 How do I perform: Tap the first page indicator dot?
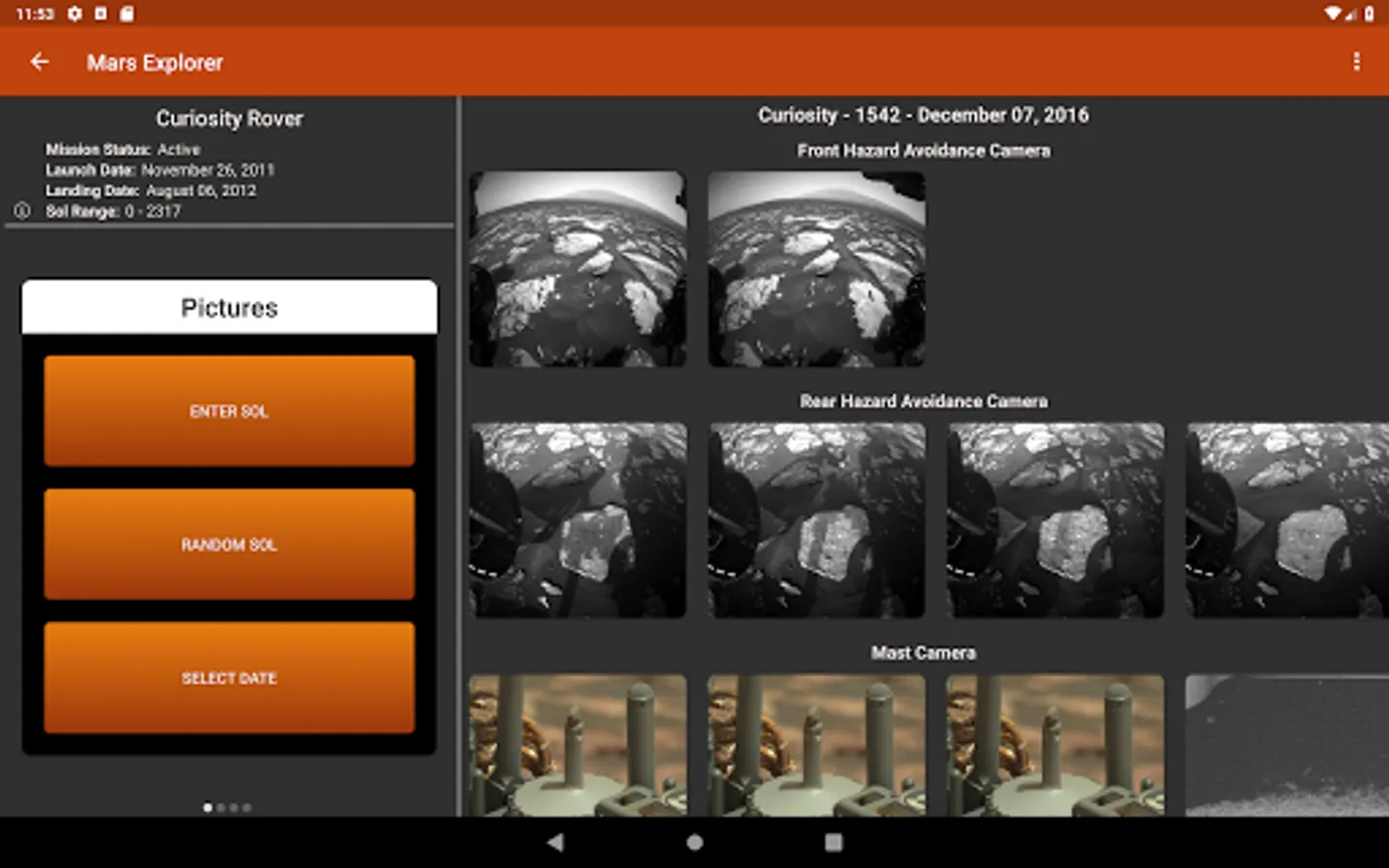(207, 807)
